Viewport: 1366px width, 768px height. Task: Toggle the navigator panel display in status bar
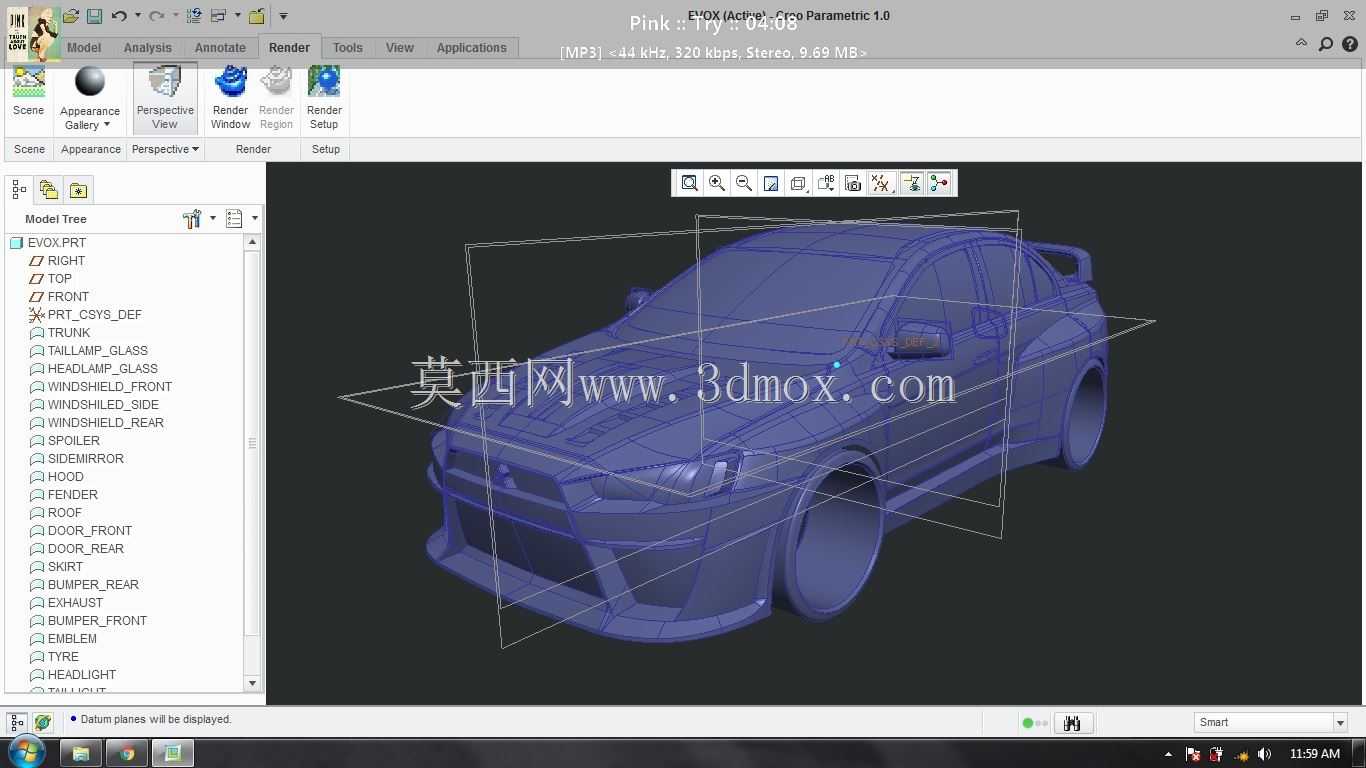coord(17,722)
